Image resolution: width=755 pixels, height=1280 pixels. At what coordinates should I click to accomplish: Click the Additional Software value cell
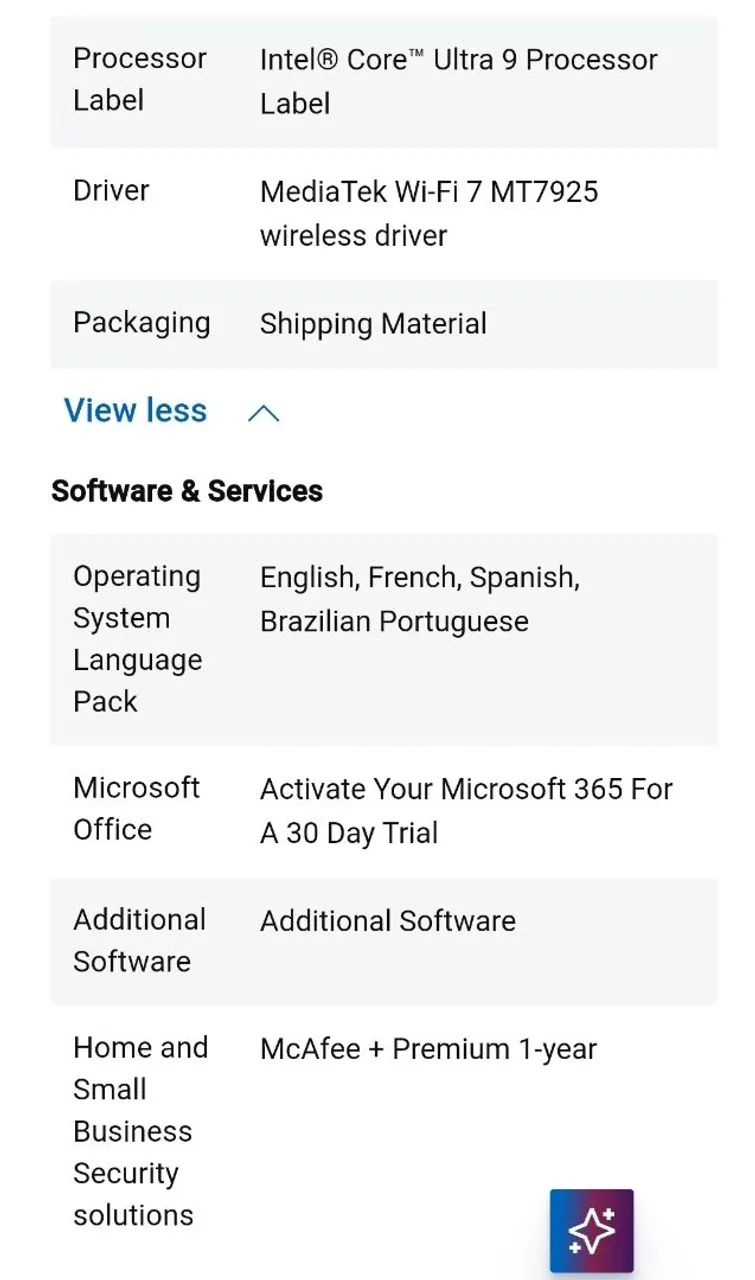388,921
